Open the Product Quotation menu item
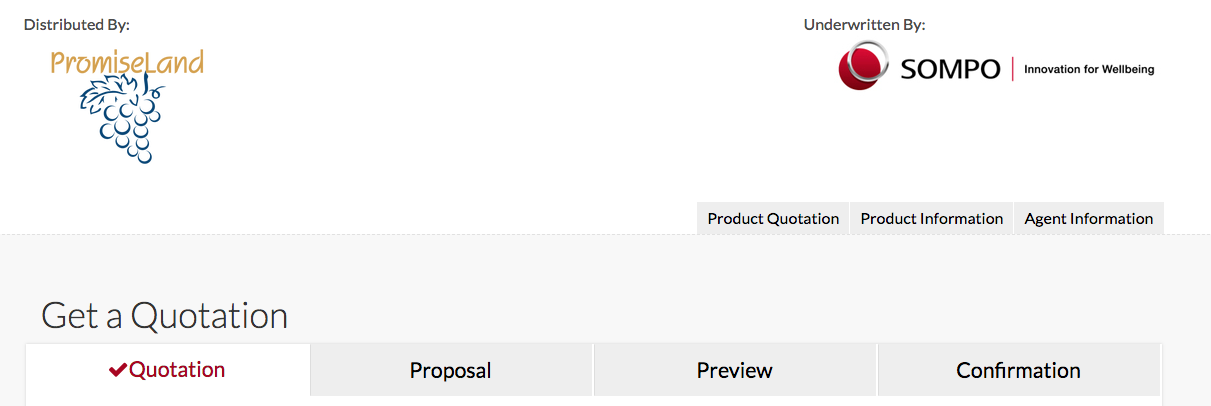 point(773,219)
